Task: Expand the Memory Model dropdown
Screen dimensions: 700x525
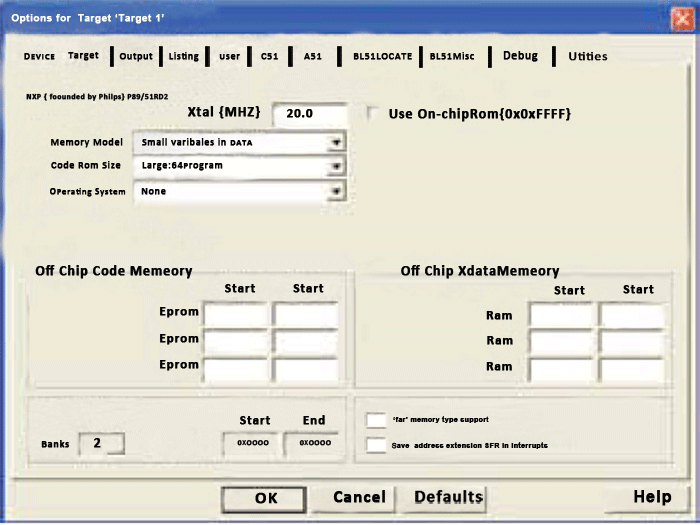Action: (337, 142)
